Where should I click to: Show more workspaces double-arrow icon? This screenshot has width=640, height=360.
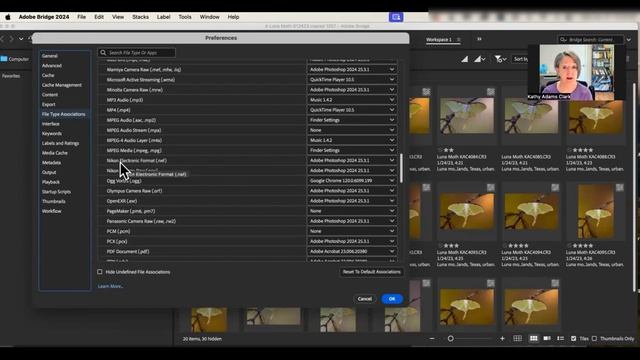[x=479, y=39]
